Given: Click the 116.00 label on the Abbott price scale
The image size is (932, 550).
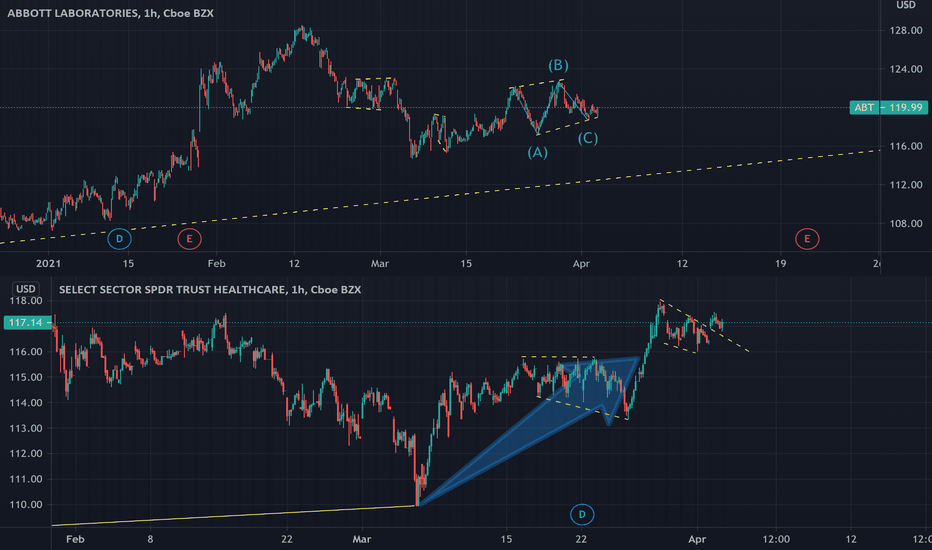Looking at the screenshot, I should [906, 146].
